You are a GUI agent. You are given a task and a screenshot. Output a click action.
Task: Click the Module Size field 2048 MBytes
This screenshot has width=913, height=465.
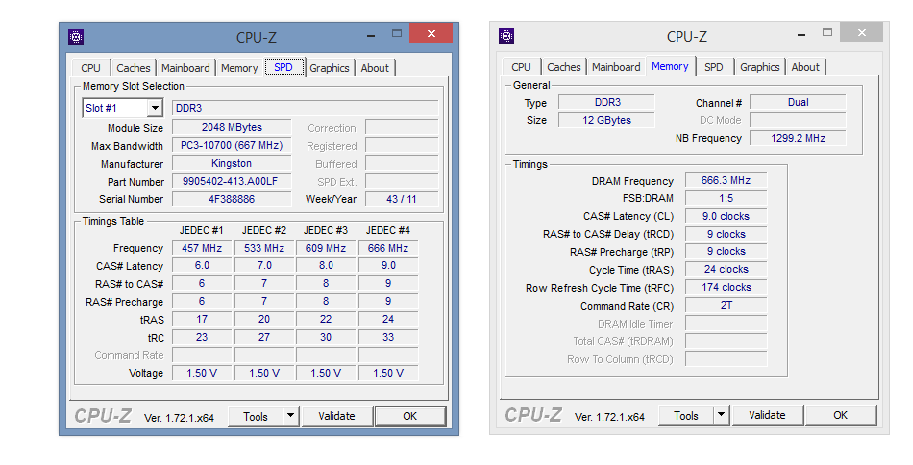click(232, 127)
